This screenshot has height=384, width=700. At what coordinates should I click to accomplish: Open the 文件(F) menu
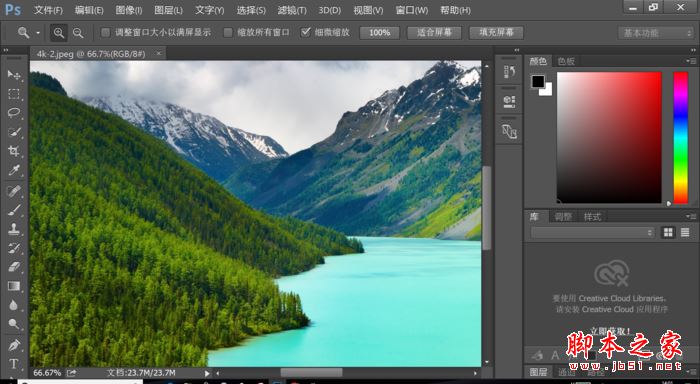coord(48,10)
